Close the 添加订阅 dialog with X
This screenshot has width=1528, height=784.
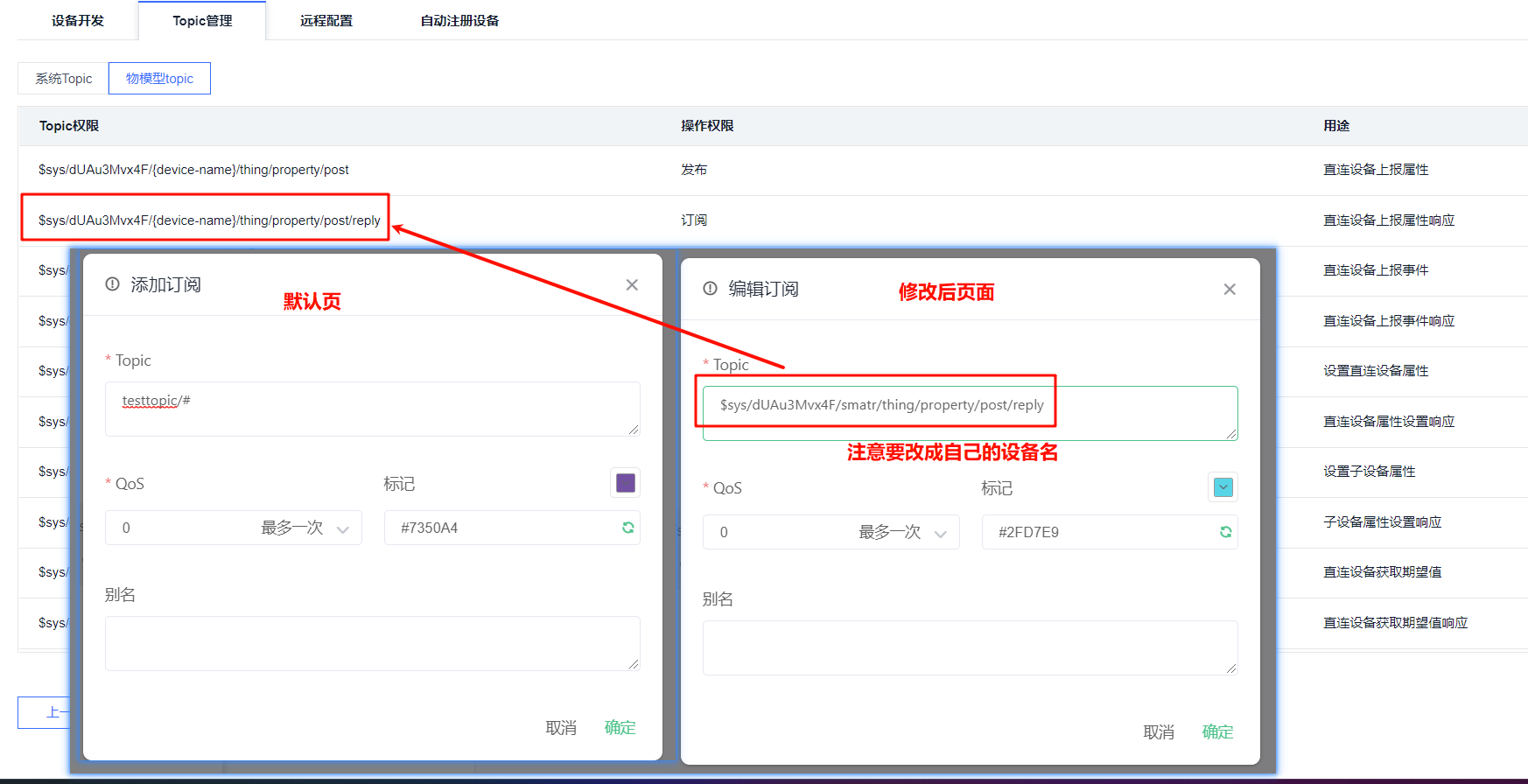[632, 284]
